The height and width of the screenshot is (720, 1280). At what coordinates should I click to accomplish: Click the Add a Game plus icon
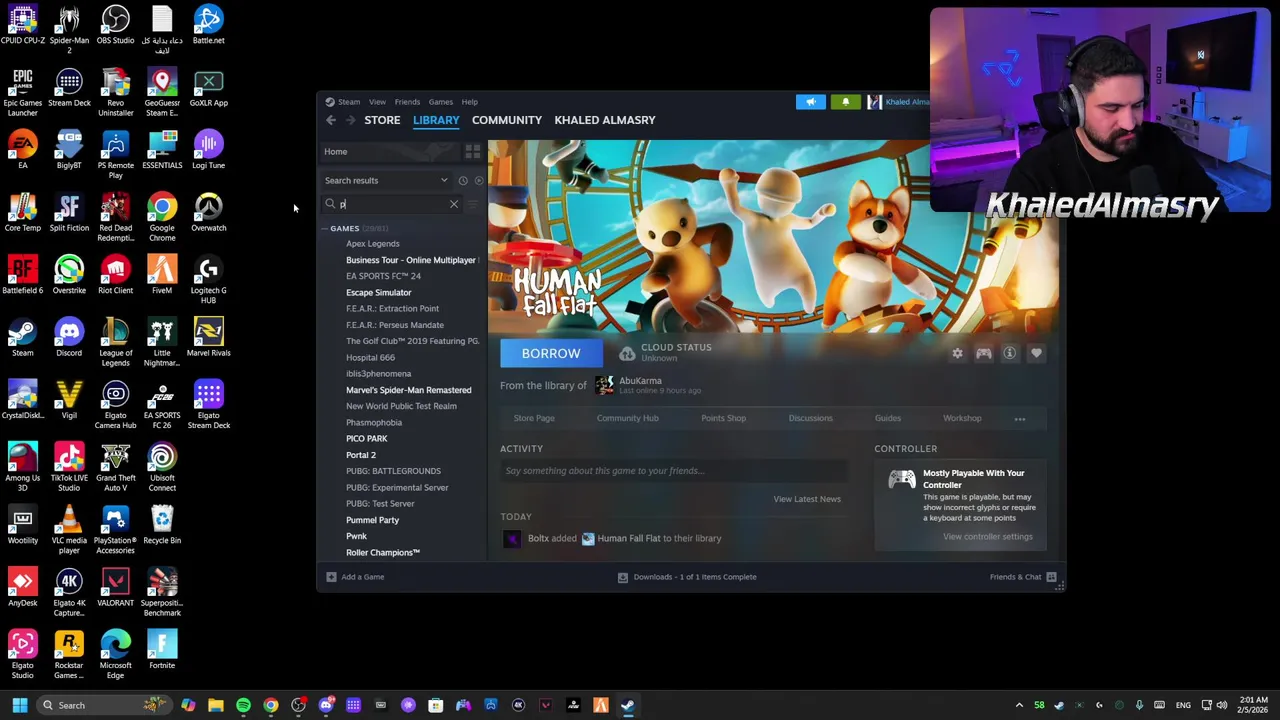[331, 577]
